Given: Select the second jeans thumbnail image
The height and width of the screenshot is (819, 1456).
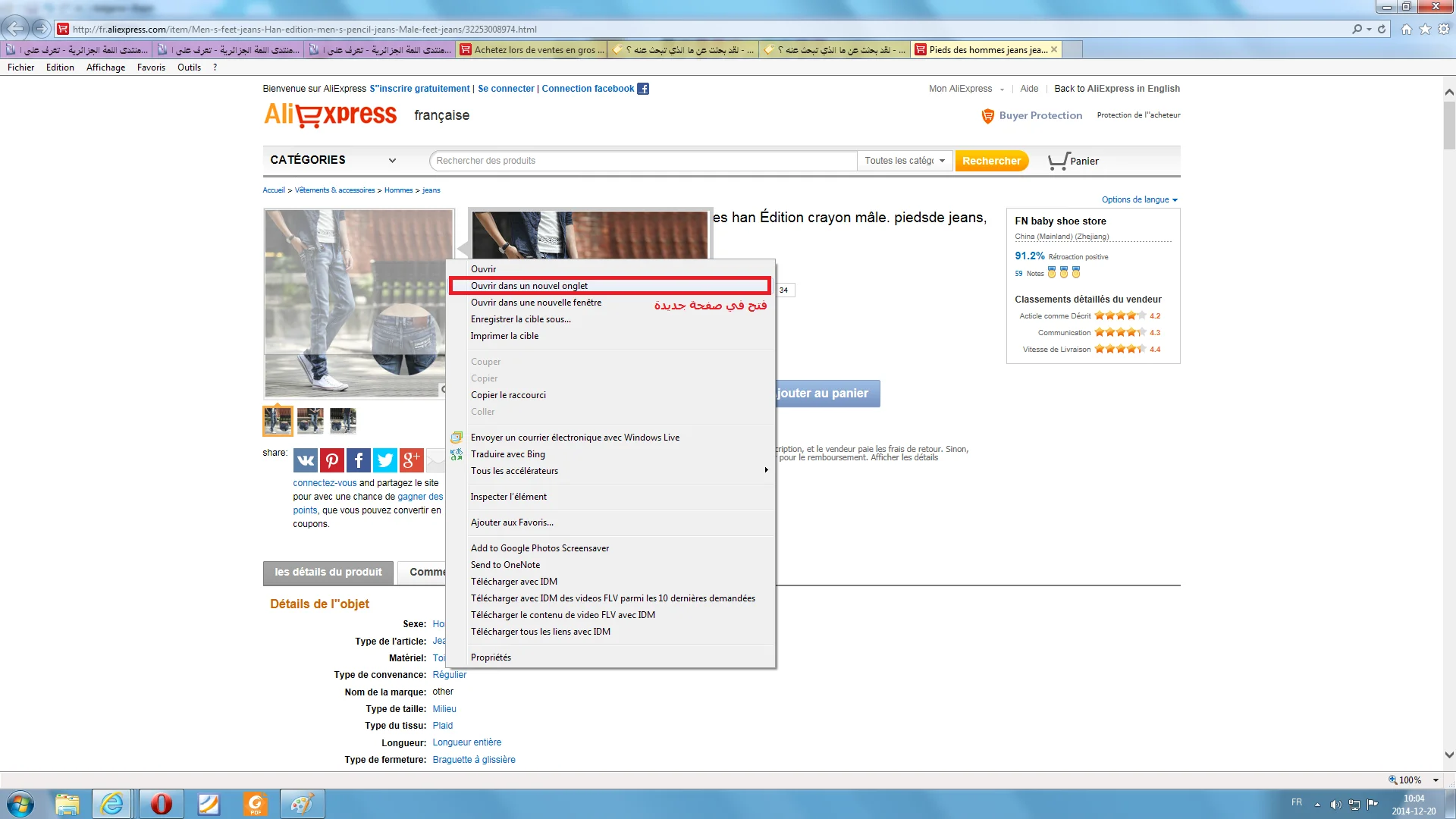Looking at the screenshot, I should coord(310,420).
